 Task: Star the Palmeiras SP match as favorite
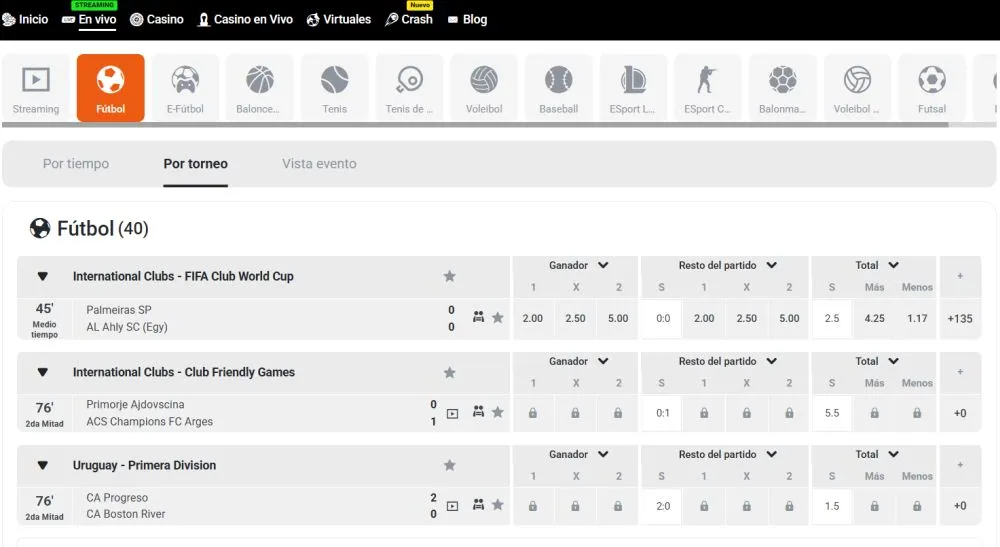498,318
